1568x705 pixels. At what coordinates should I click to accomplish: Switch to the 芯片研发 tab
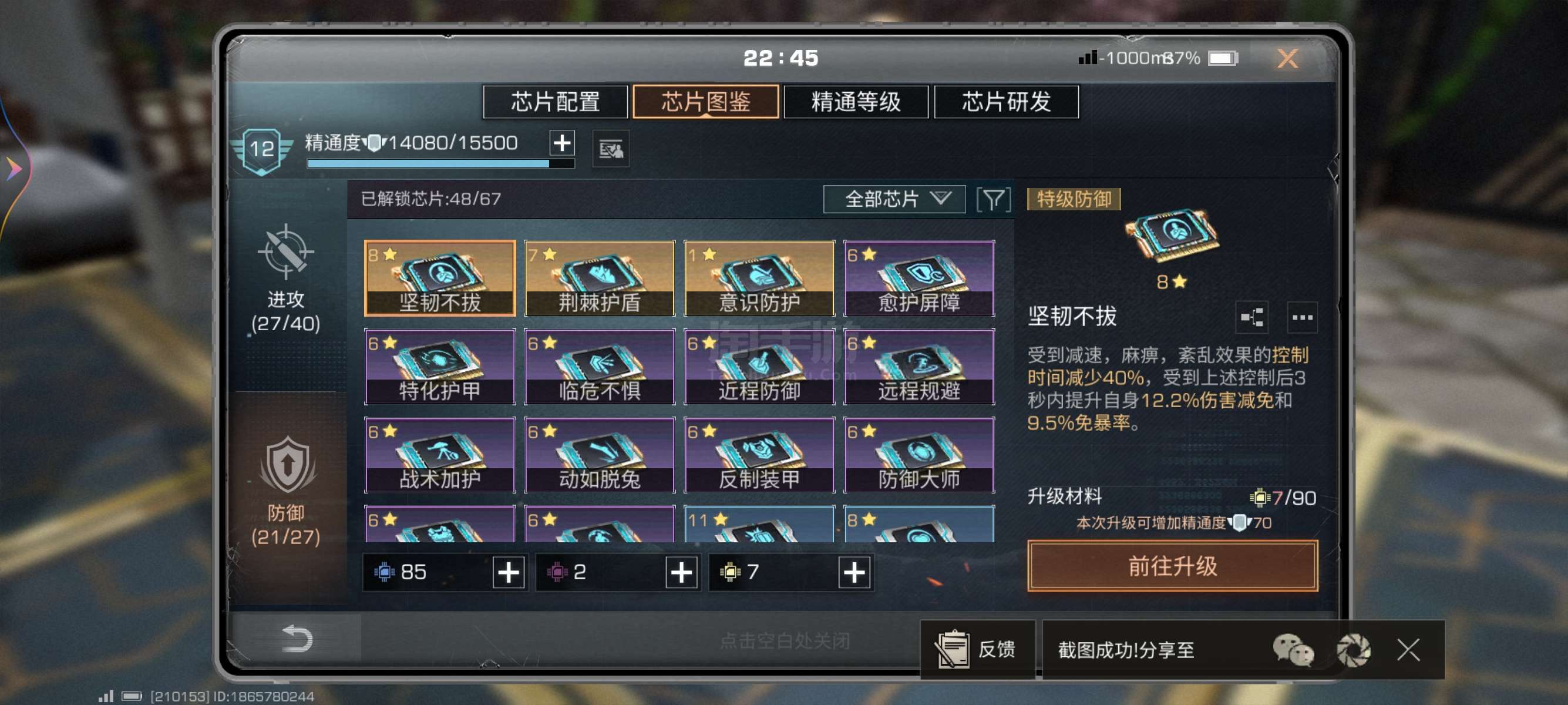pos(1006,102)
